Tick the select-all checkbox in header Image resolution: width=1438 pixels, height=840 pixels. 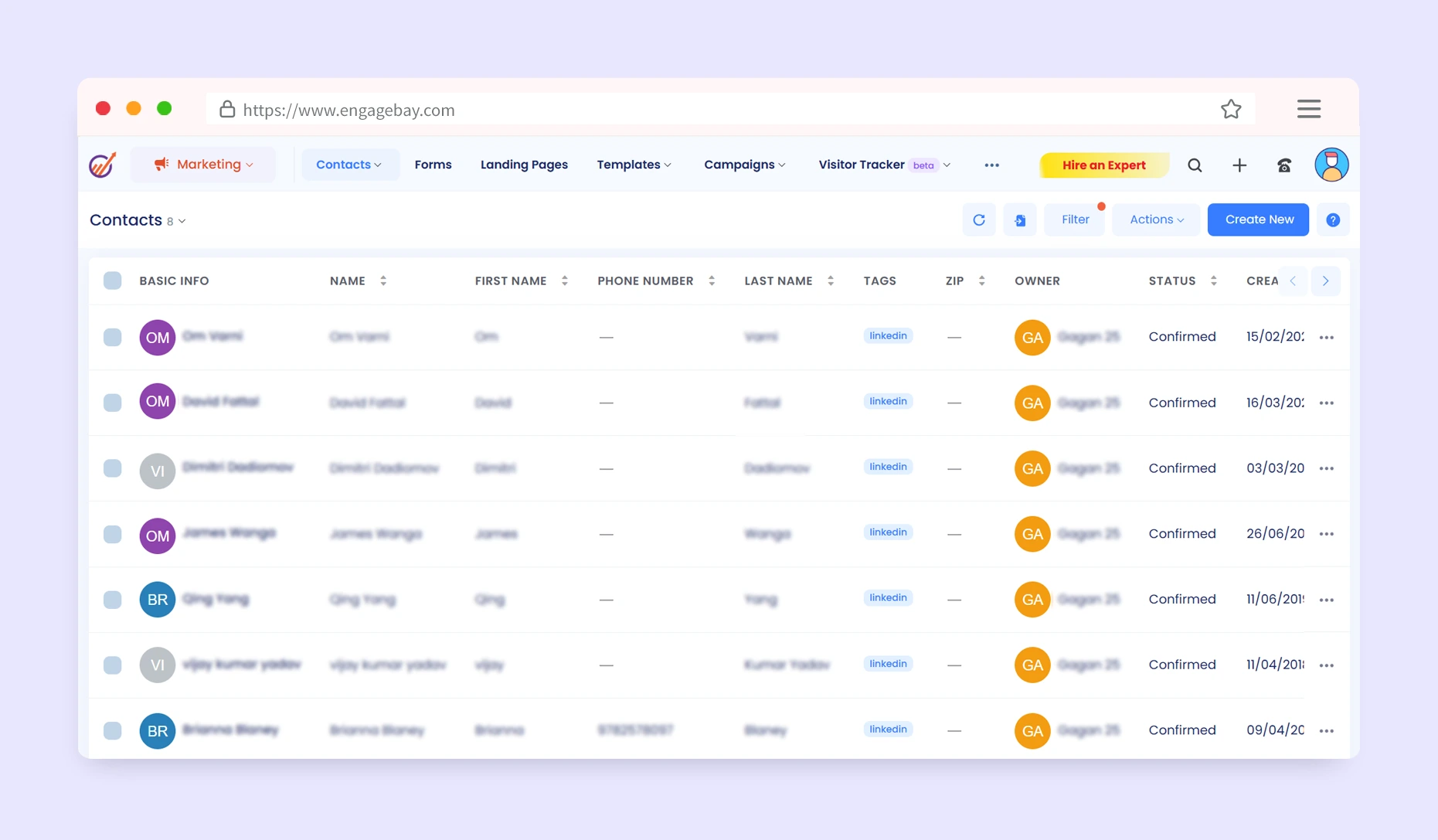113,281
